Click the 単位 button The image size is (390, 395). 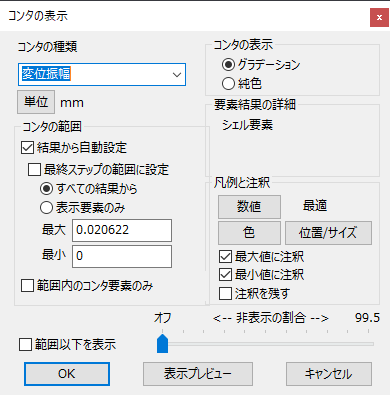(x=36, y=102)
